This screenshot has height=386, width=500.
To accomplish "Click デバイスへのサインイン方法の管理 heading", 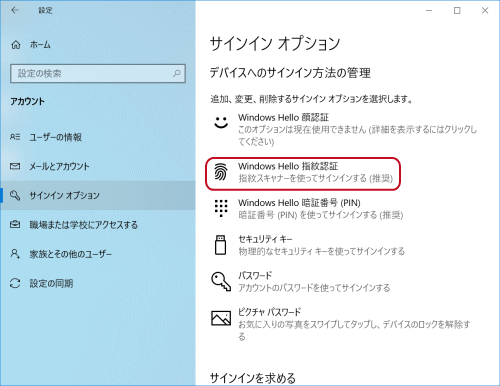I will 290,73.
